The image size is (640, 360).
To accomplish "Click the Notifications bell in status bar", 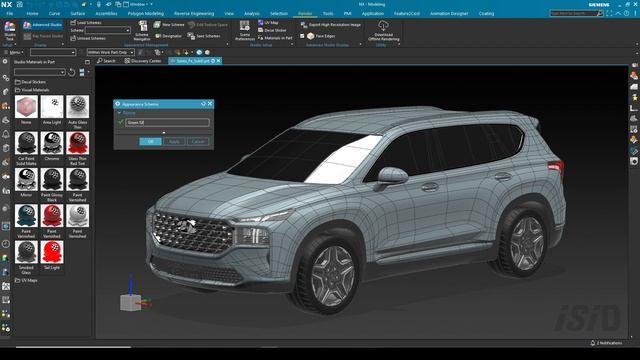I will click(x=593, y=343).
